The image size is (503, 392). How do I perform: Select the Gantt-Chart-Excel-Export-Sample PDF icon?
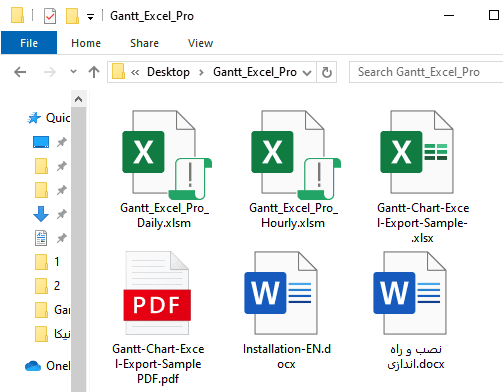pyautogui.click(x=157, y=293)
